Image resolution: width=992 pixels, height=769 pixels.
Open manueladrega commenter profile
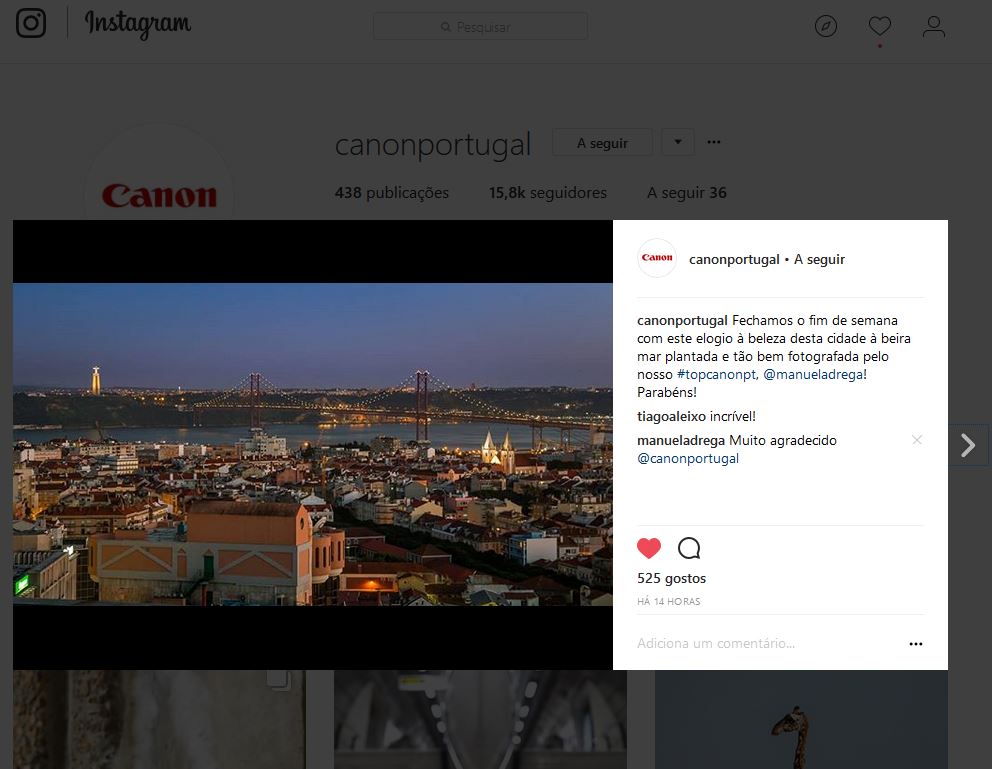[681, 440]
